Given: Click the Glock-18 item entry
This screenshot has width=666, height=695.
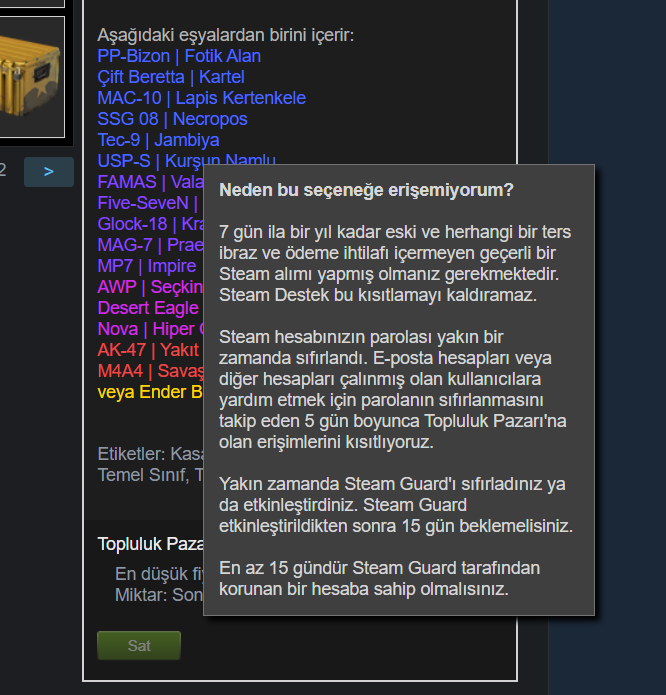Looking at the screenshot, I should (150, 224).
